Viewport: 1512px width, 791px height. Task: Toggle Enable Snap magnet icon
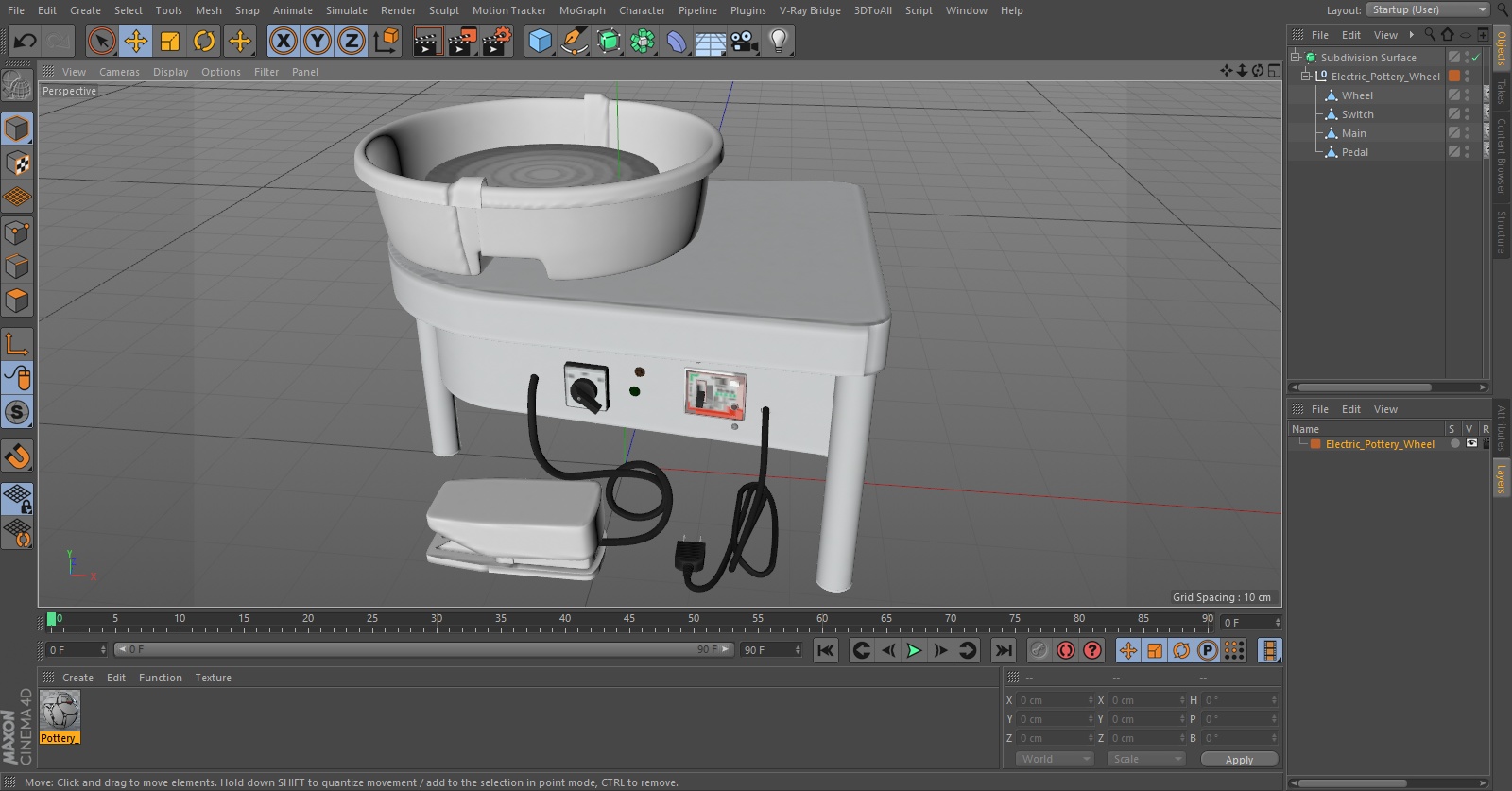[x=17, y=456]
